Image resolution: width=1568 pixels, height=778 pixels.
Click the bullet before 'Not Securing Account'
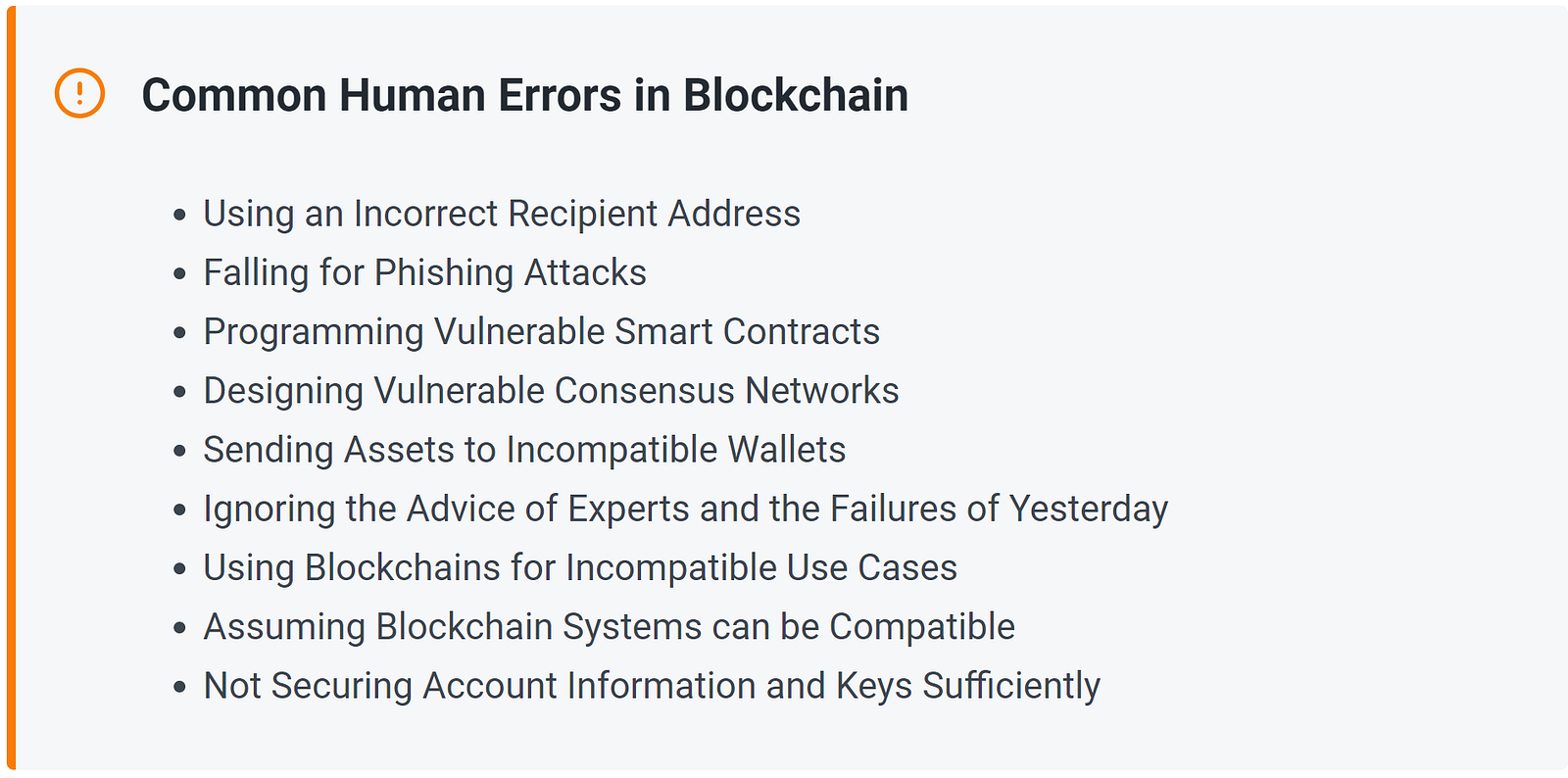pos(179,687)
